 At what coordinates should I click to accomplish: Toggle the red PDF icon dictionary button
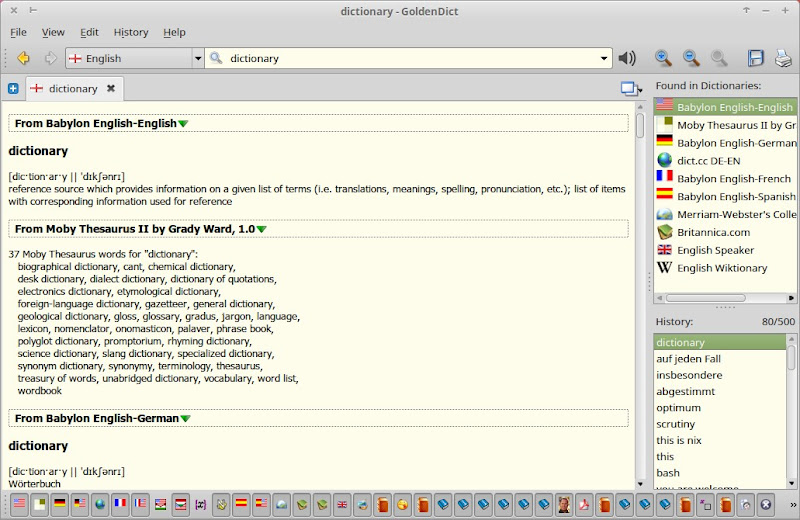tap(584, 505)
